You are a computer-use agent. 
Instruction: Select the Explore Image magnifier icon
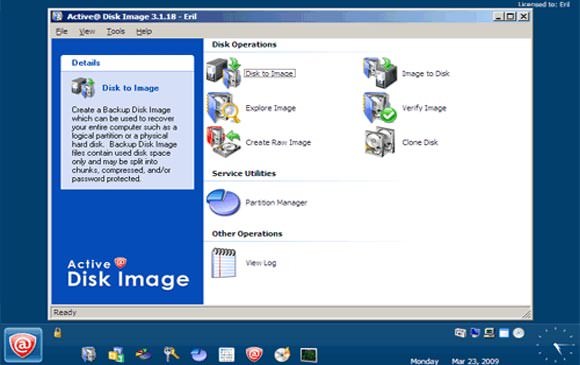223,108
